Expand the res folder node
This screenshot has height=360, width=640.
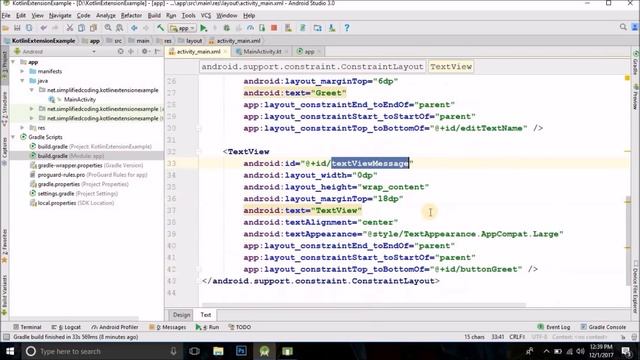point(22,128)
